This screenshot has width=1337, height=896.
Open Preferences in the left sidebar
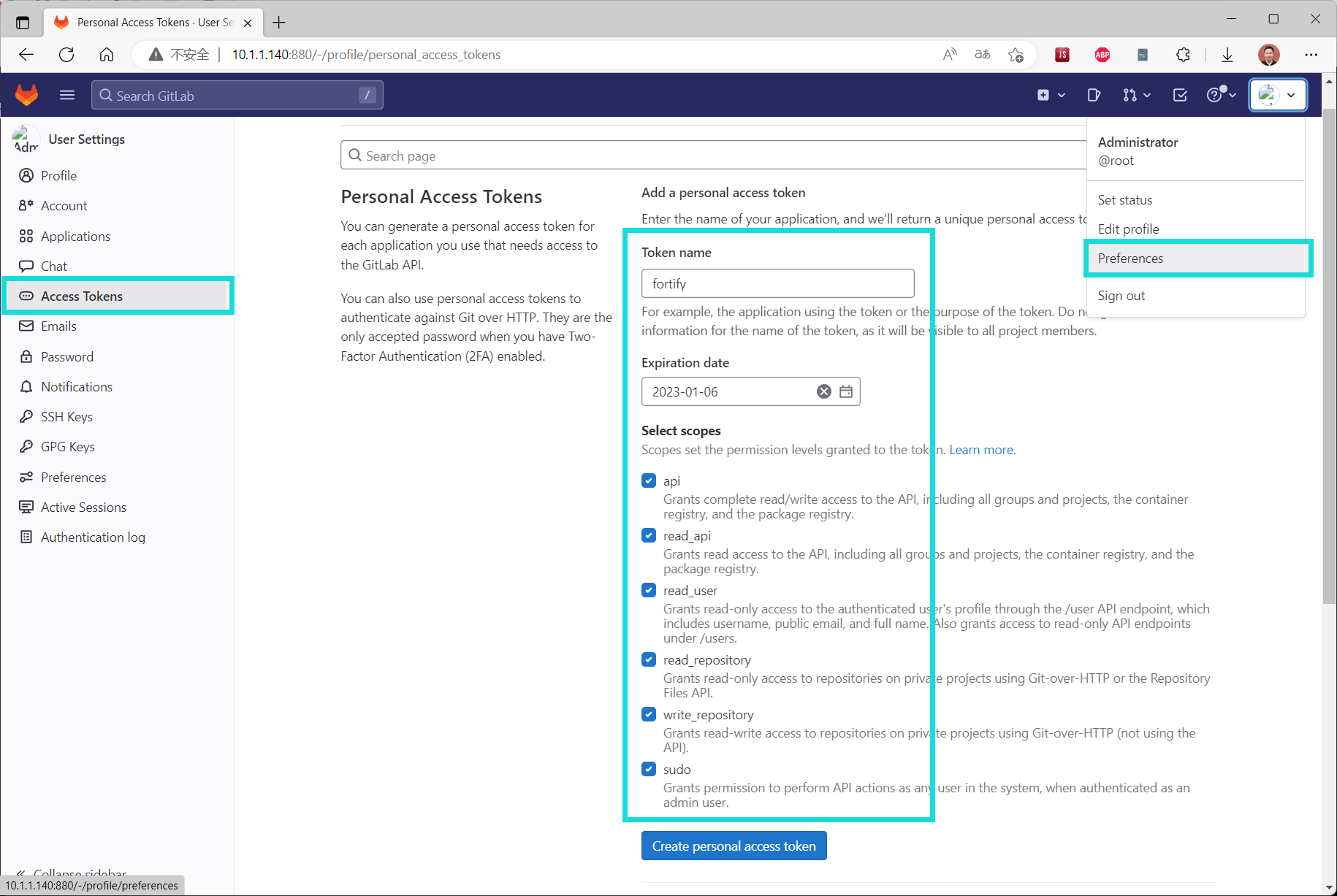pyautogui.click(x=117, y=477)
